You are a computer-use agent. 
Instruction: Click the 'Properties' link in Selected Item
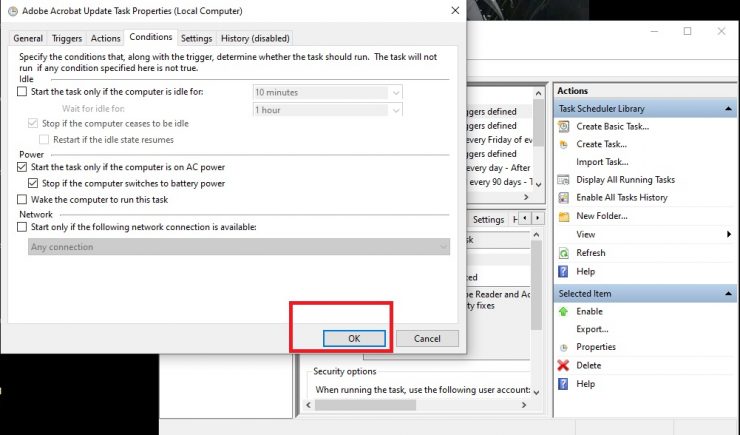[x=596, y=347]
